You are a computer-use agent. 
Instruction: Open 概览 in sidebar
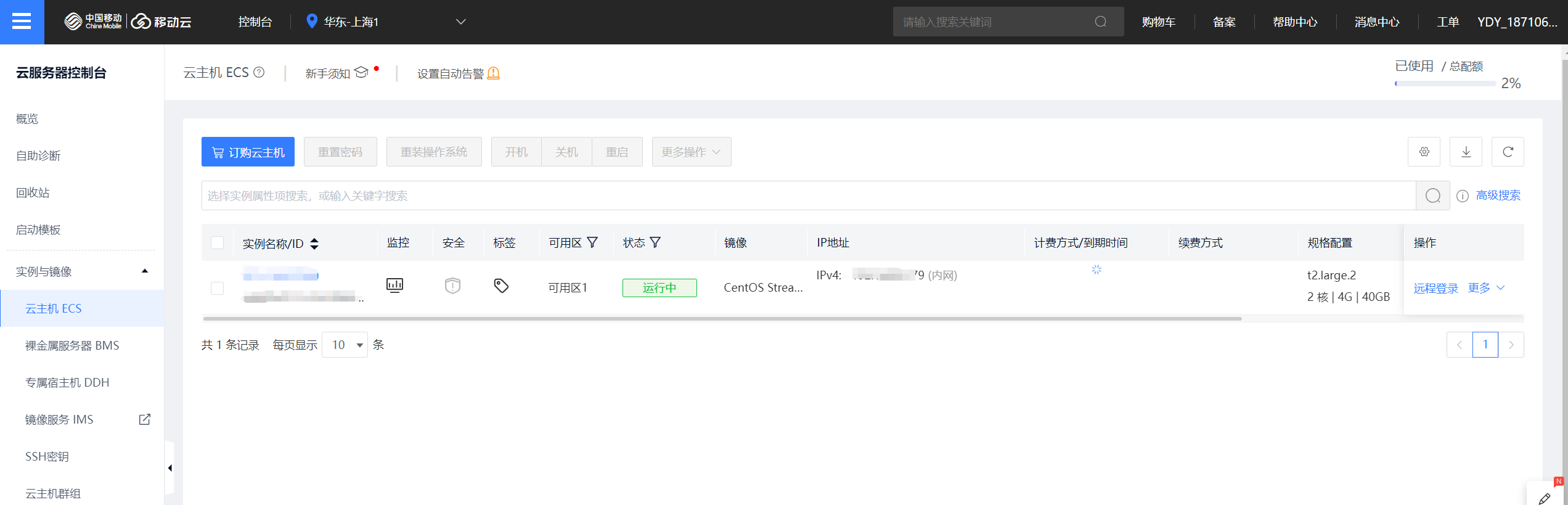tap(27, 118)
